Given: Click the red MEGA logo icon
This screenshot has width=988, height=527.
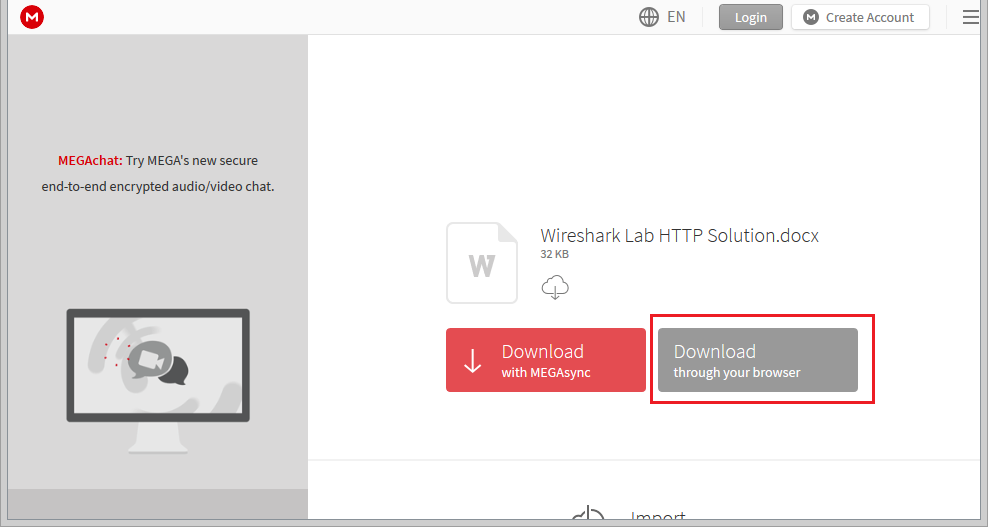Looking at the screenshot, I should click(x=32, y=17).
